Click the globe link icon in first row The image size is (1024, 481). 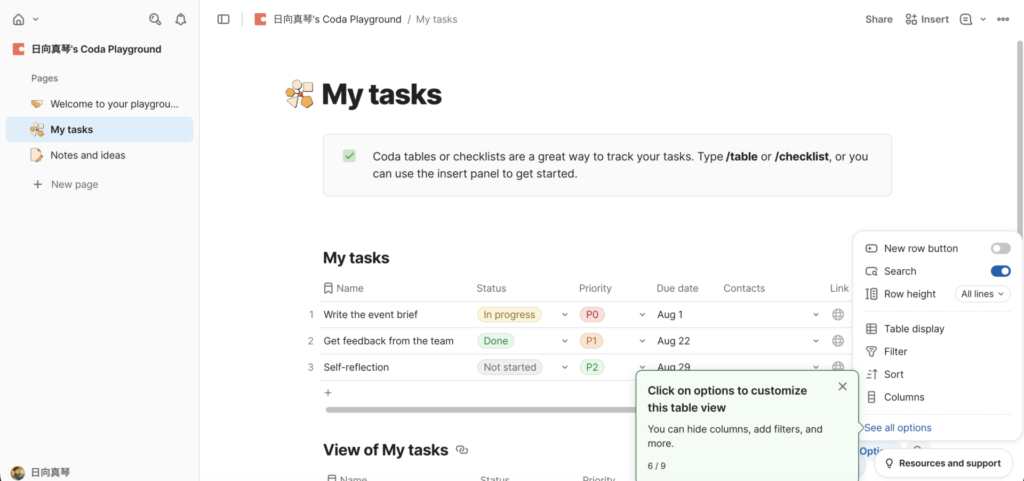[838, 315]
